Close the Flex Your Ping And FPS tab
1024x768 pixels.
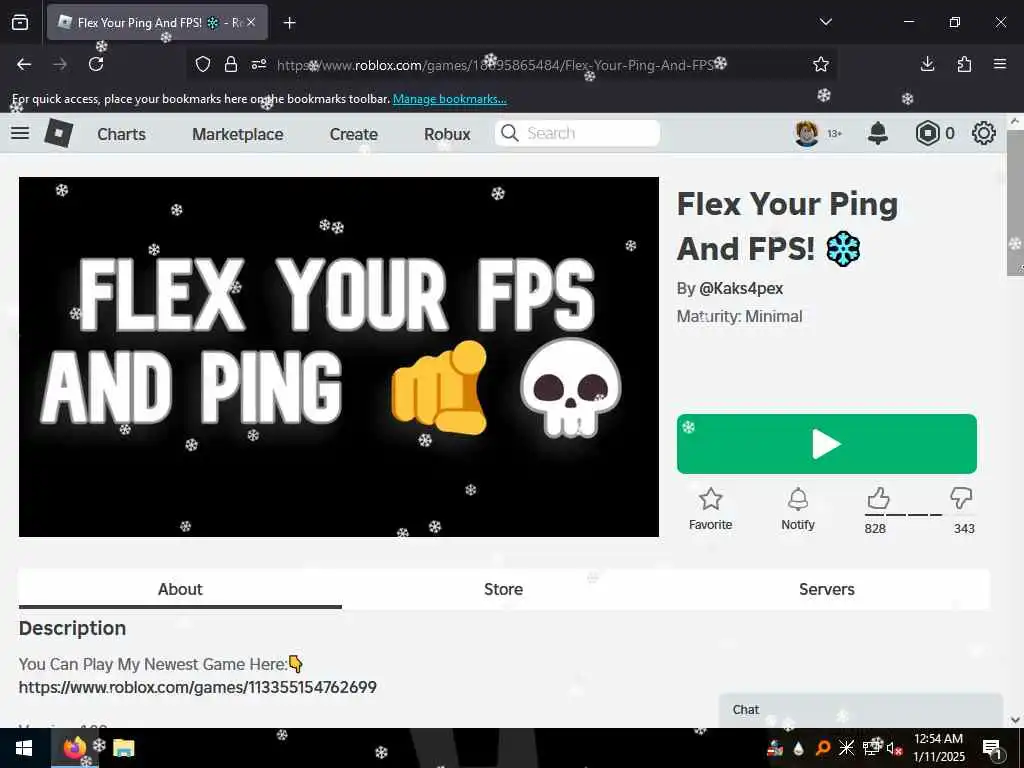pos(251,22)
